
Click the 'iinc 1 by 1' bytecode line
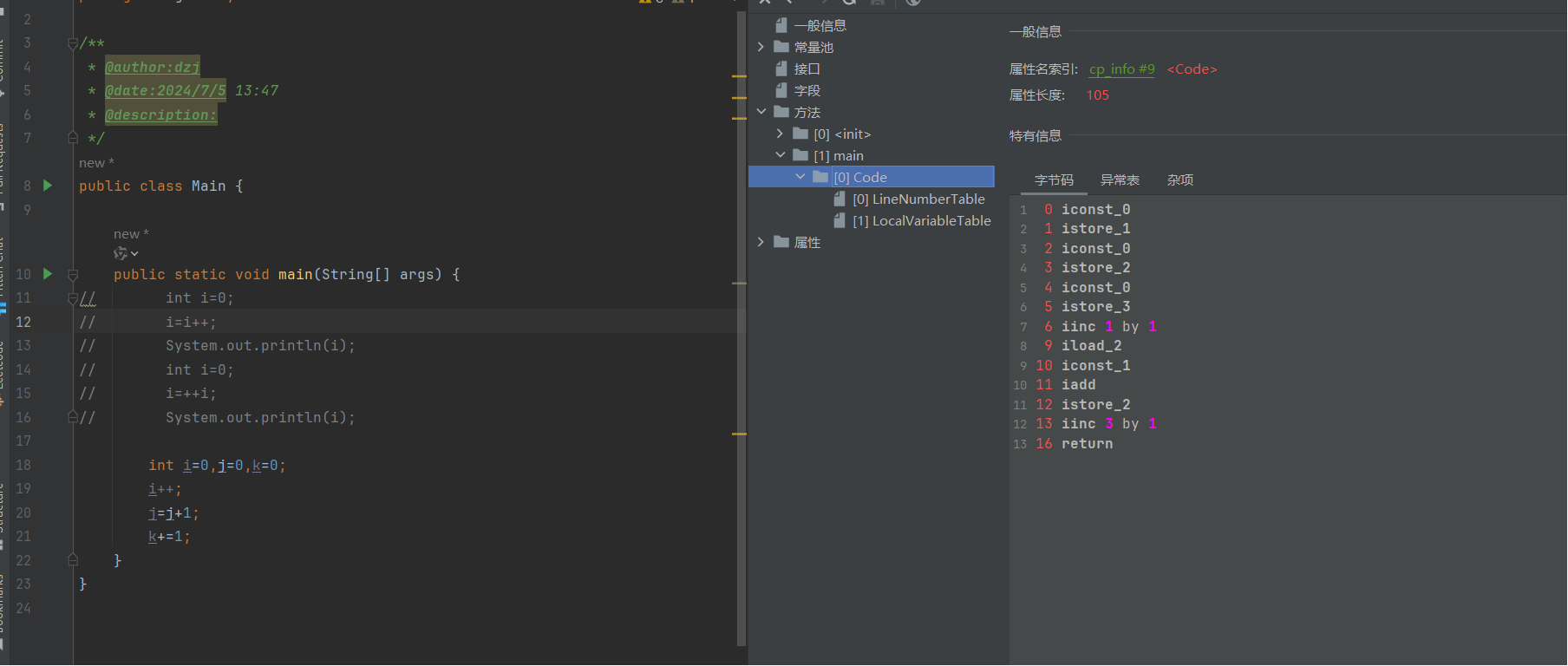coord(1109,326)
